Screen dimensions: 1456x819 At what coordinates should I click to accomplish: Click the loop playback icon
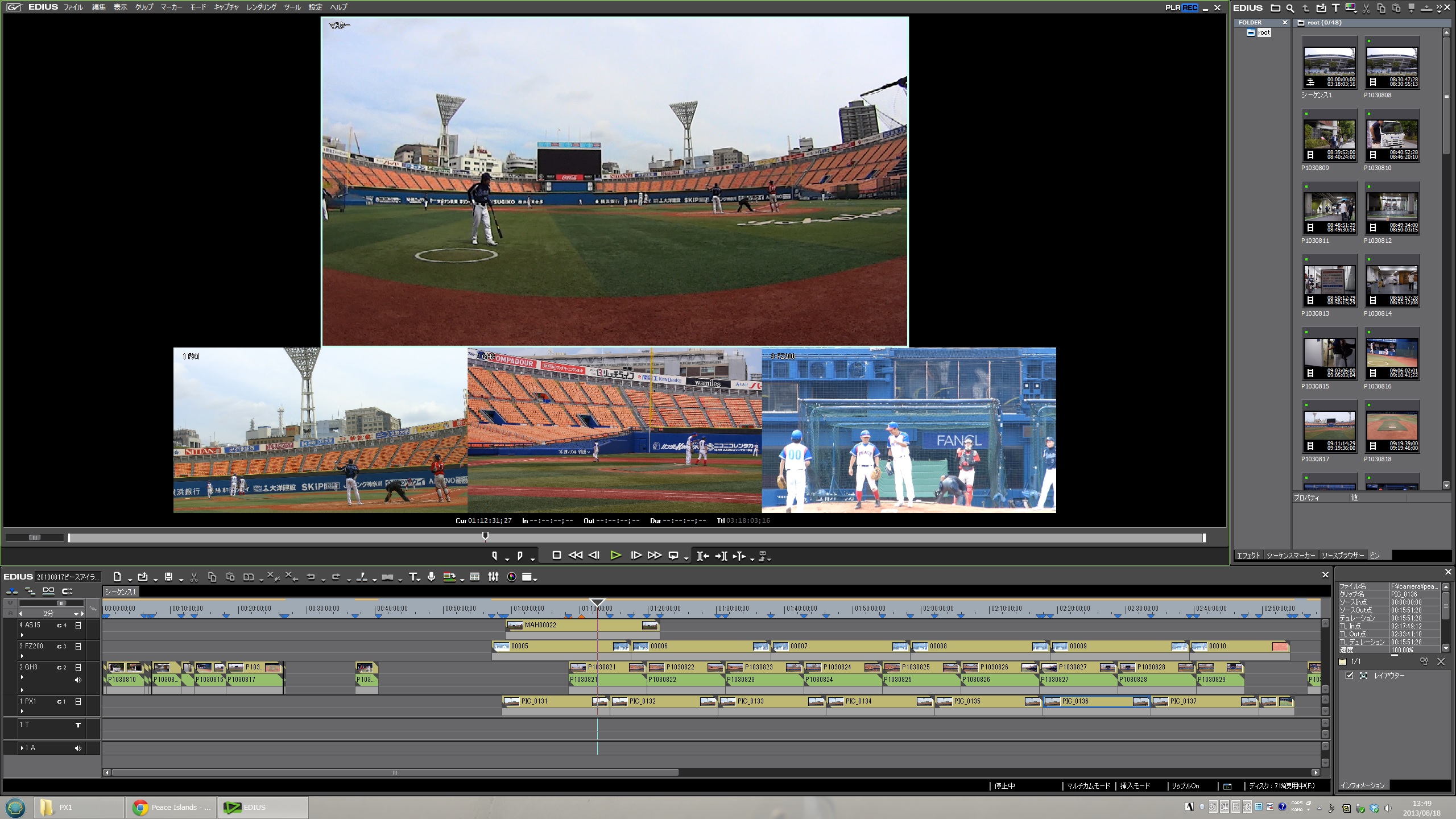(x=673, y=556)
